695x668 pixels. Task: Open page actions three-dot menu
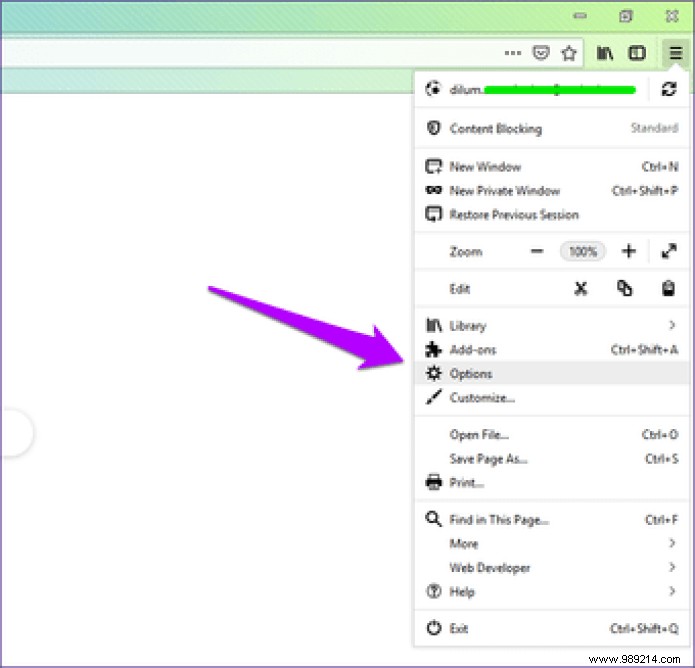pyautogui.click(x=513, y=53)
